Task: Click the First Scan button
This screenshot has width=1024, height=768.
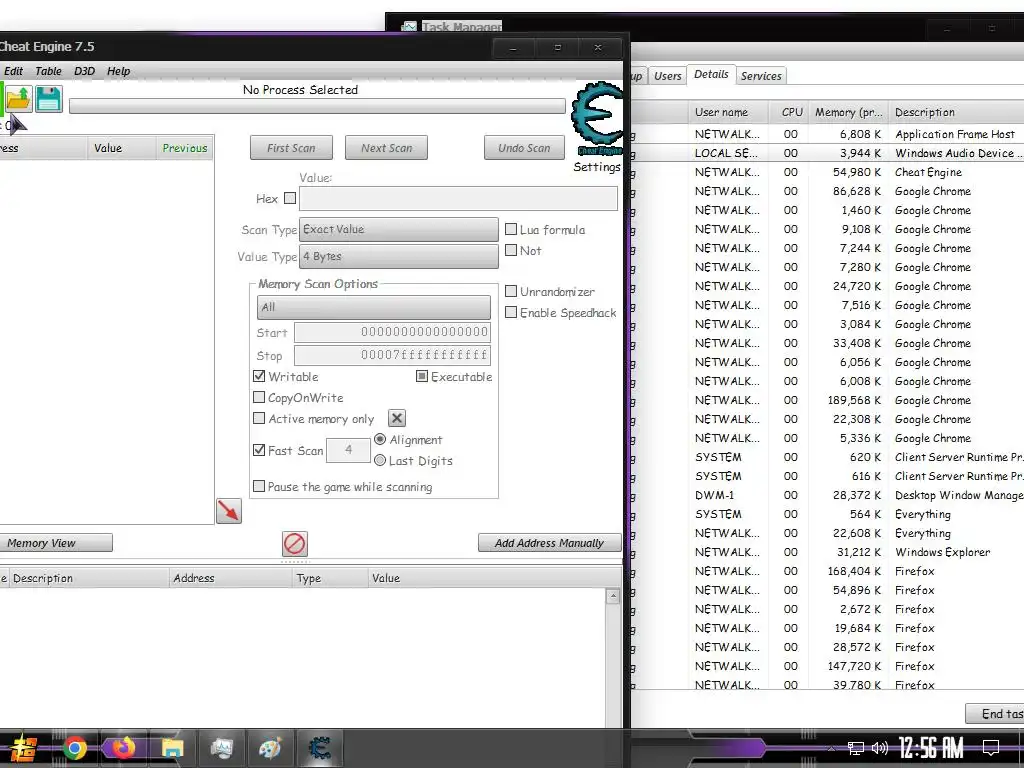Action: 291,148
